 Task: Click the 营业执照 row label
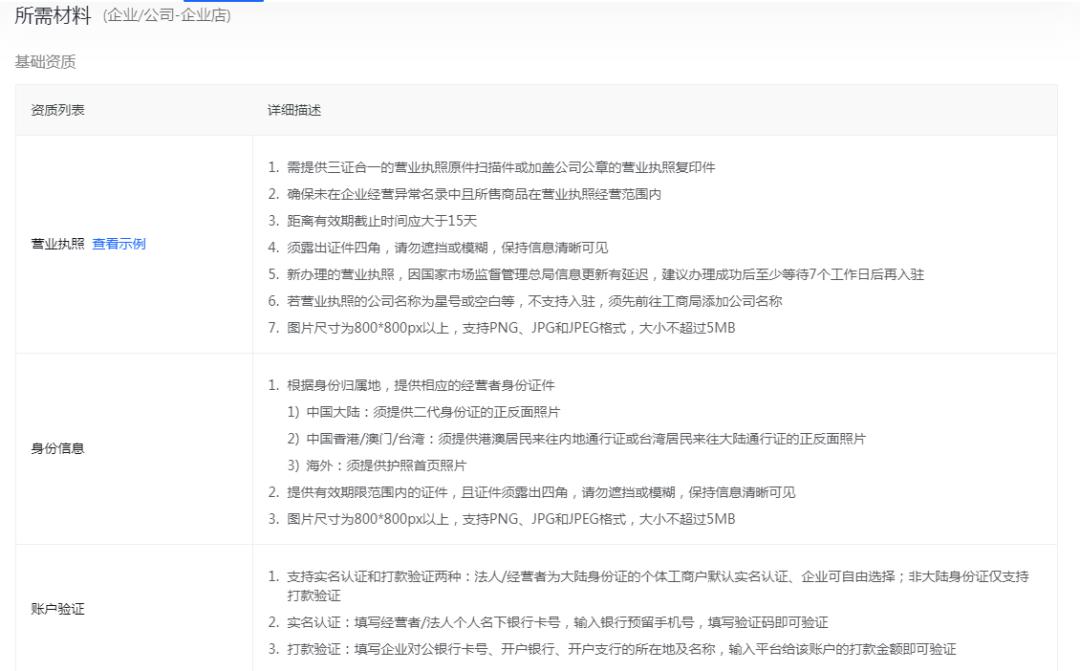58,244
